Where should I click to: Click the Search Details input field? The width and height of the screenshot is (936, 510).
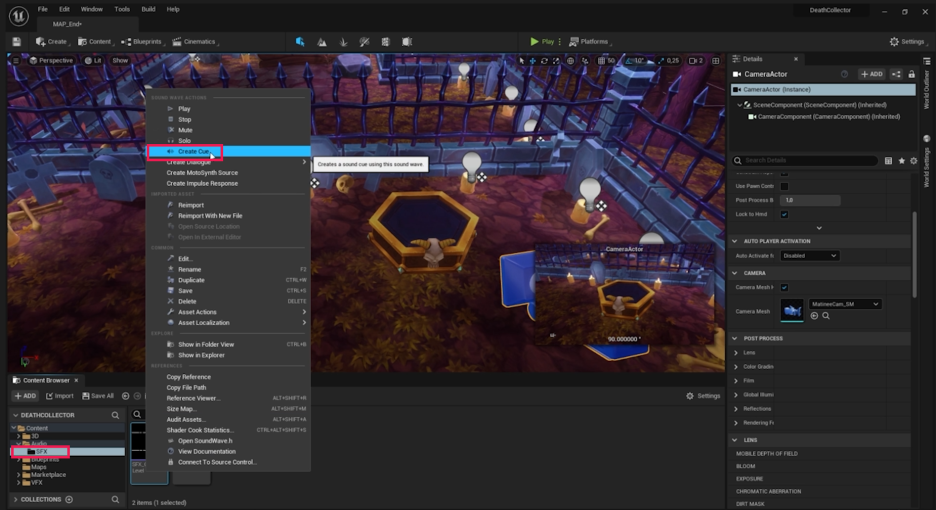pos(805,161)
